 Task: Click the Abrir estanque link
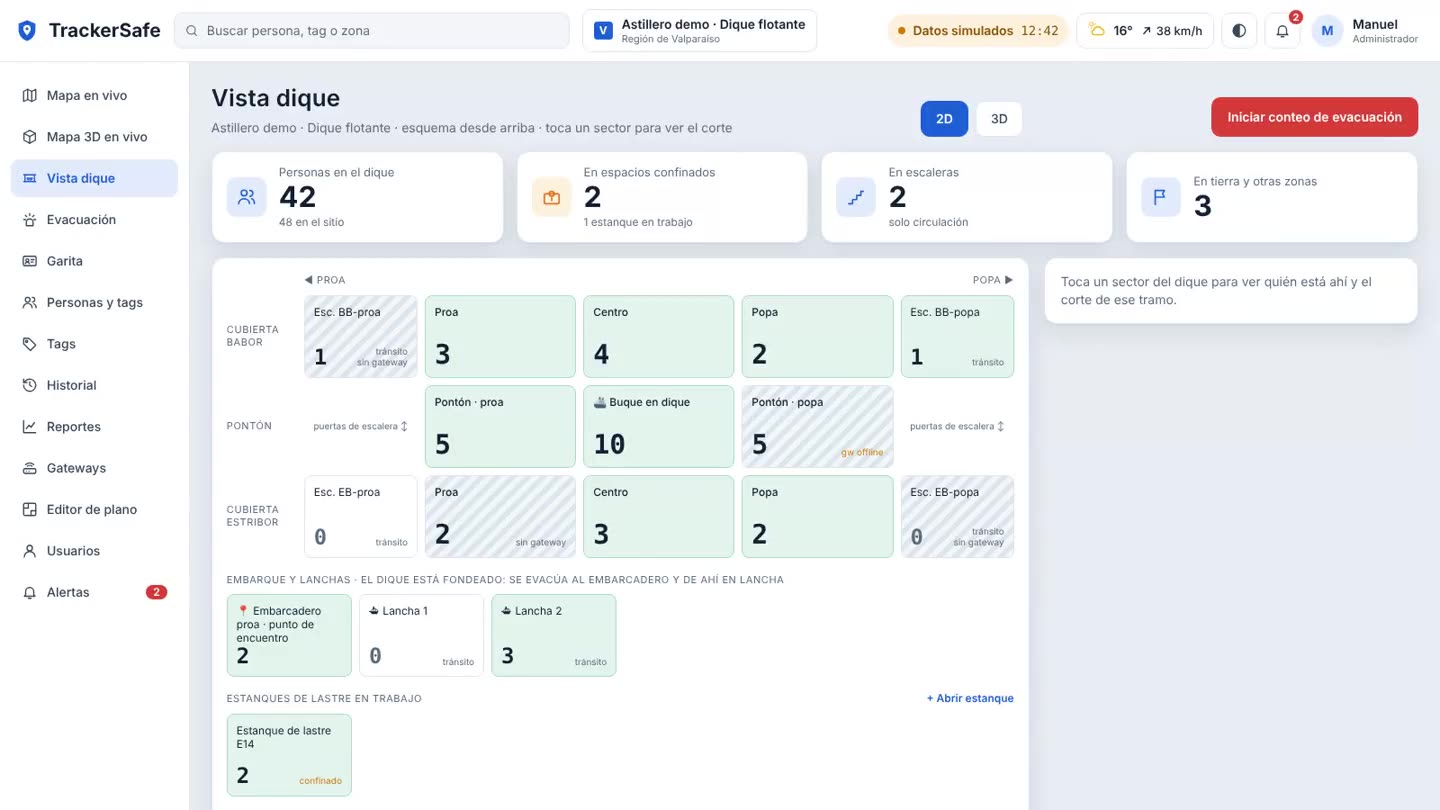point(970,698)
